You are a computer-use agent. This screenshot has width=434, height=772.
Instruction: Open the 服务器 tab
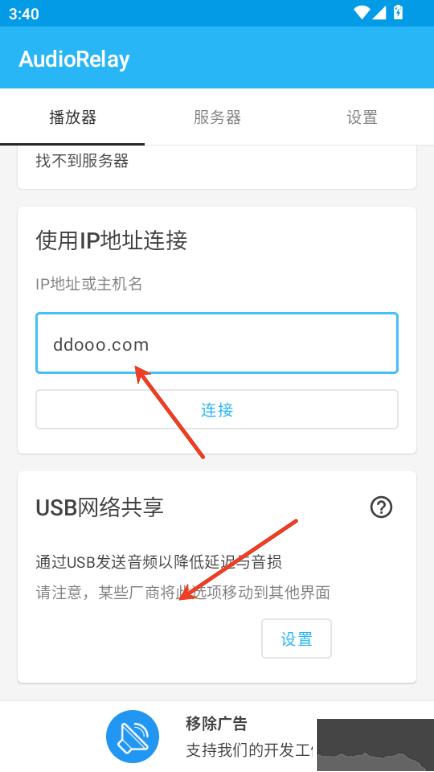217,117
